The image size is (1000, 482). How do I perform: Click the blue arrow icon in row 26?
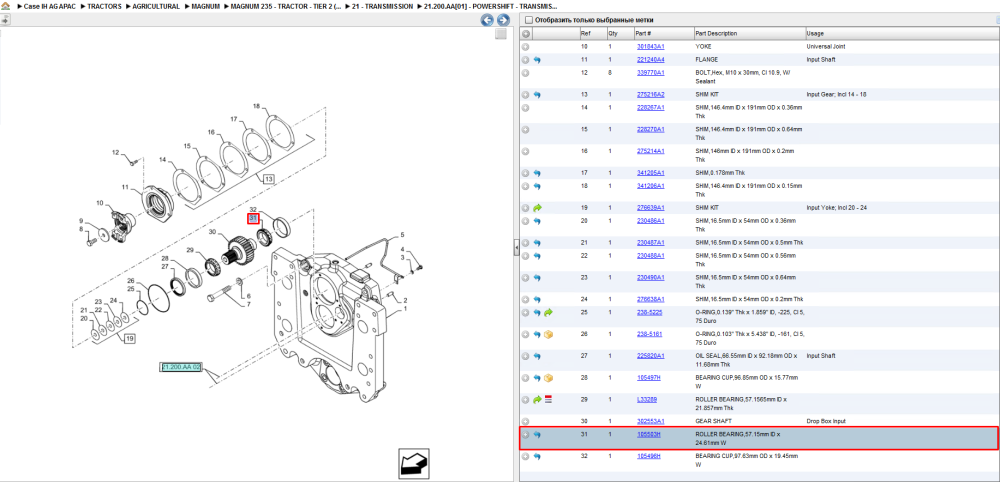coord(537,335)
